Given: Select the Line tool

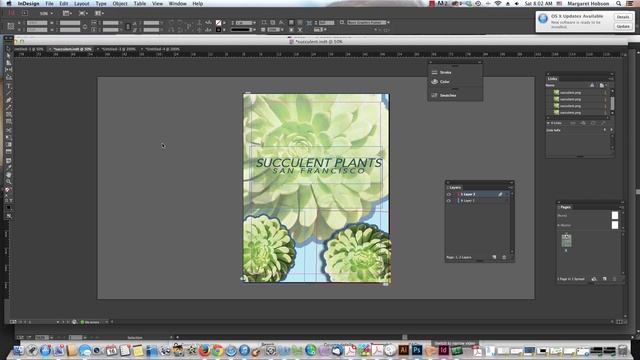Looking at the screenshot, I should click(9, 93).
